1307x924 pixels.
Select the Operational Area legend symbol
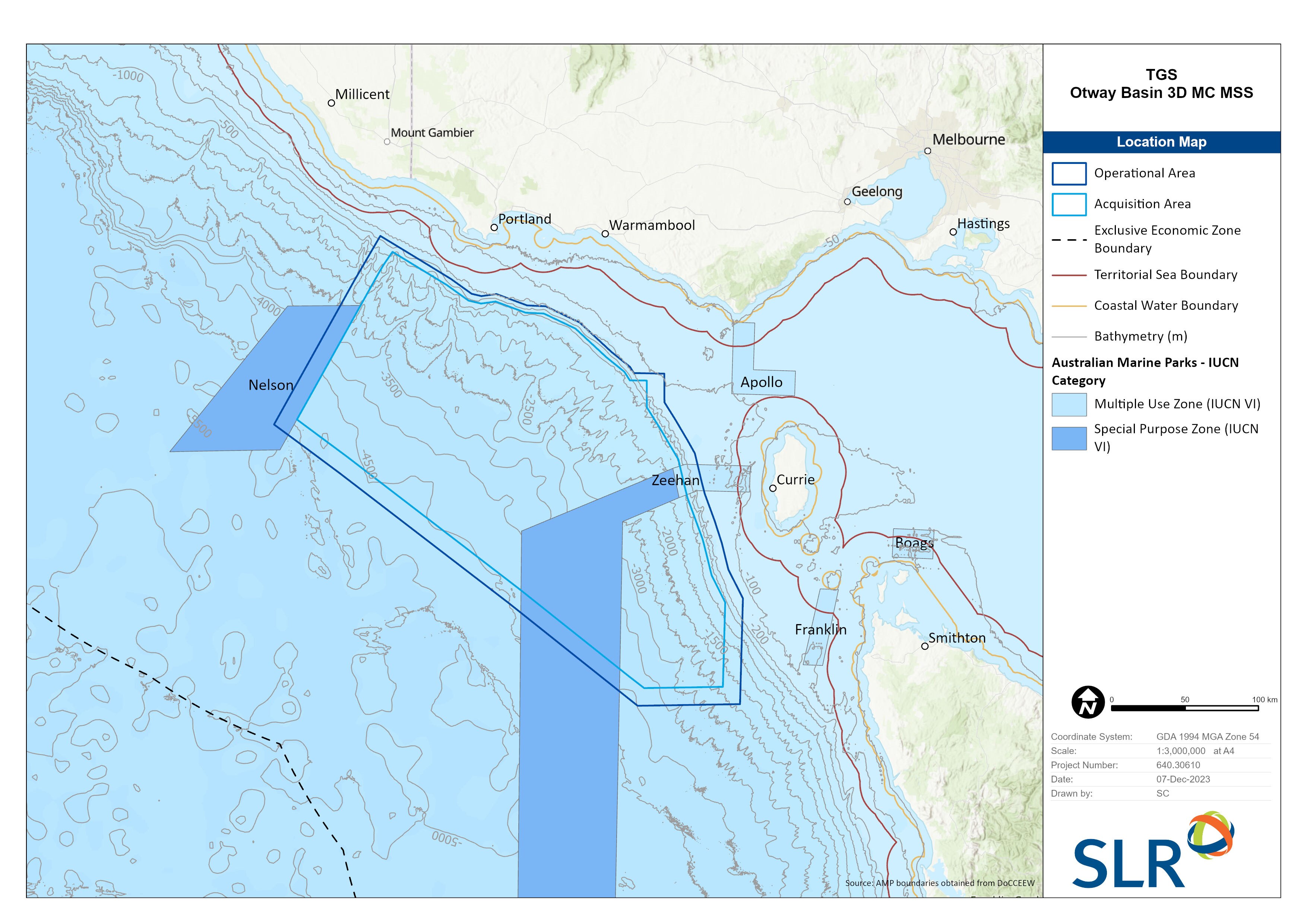point(1070,174)
